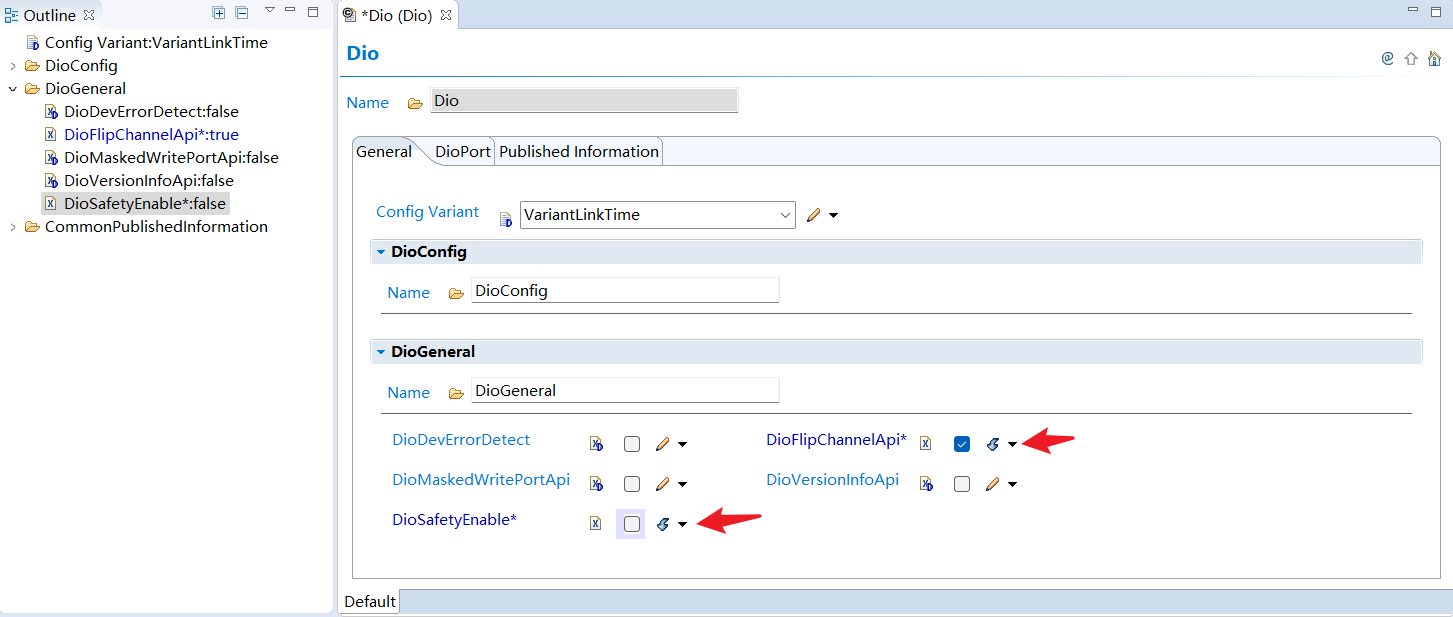Open the dropdown arrow in DioSafetyEnable* row
Image resolution: width=1453 pixels, height=617 pixels.
pyautogui.click(x=683, y=525)
